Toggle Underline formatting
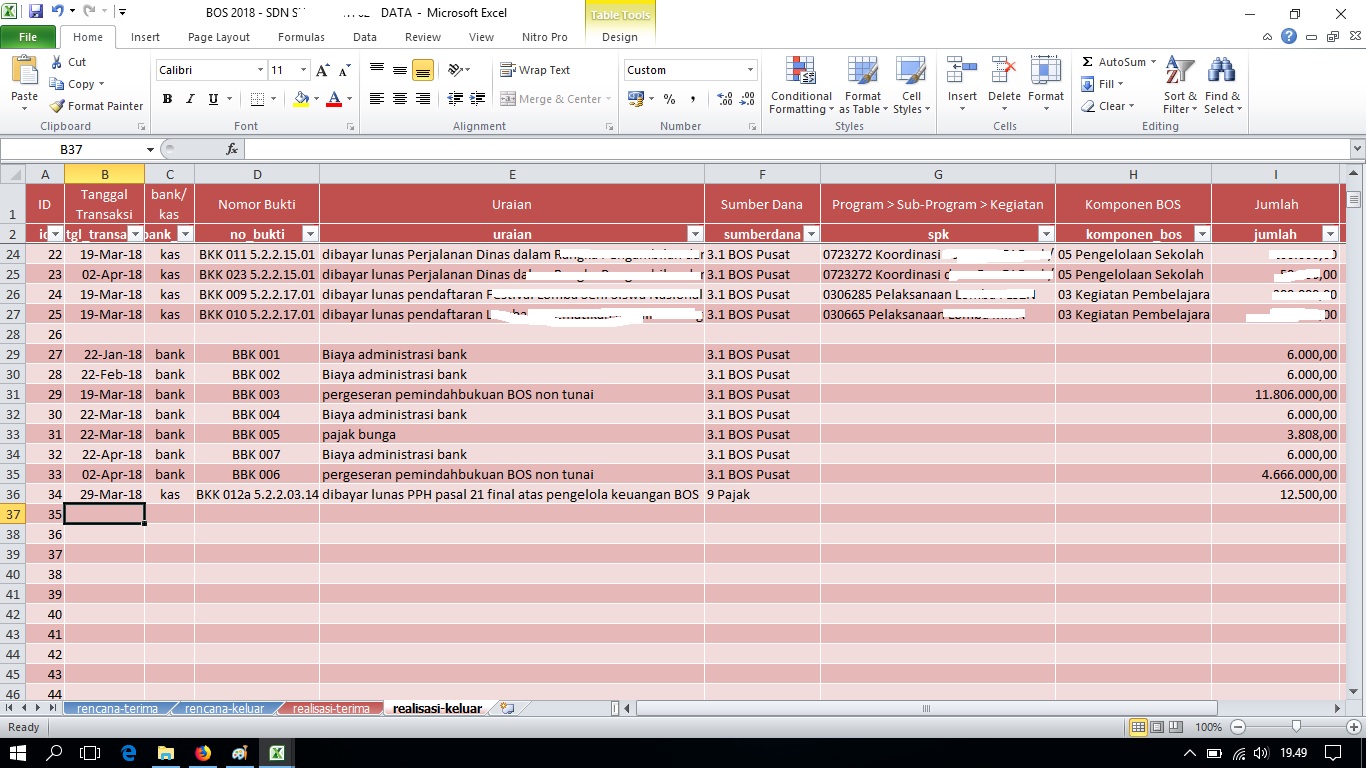 pyautogui.click(x=213, y=99)
